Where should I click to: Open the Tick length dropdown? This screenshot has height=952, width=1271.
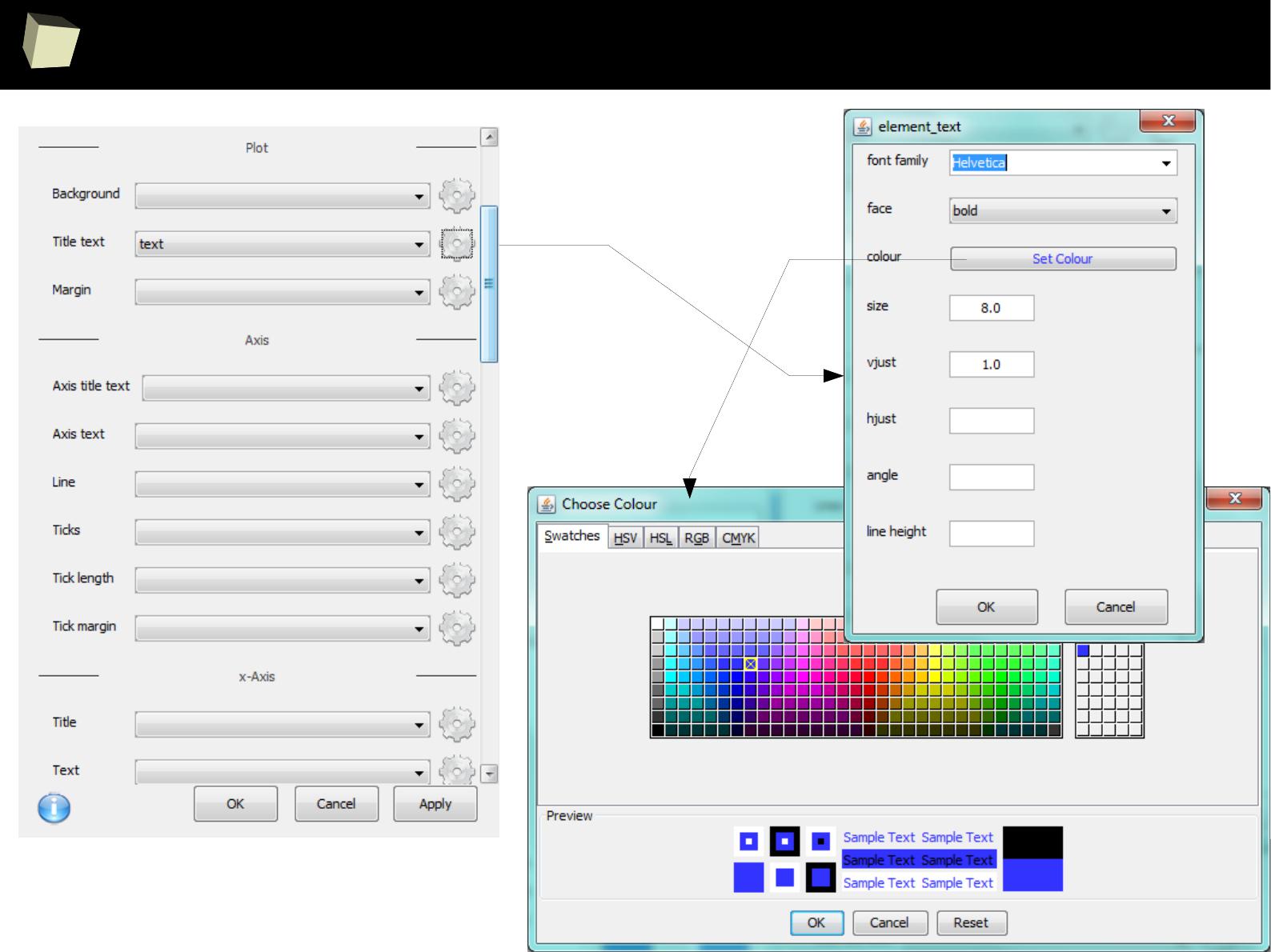point(283,580)
